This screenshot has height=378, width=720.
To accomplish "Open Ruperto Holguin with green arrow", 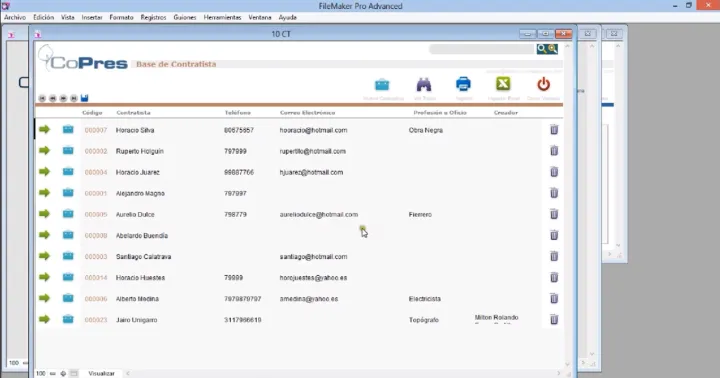I will [45, 151].
